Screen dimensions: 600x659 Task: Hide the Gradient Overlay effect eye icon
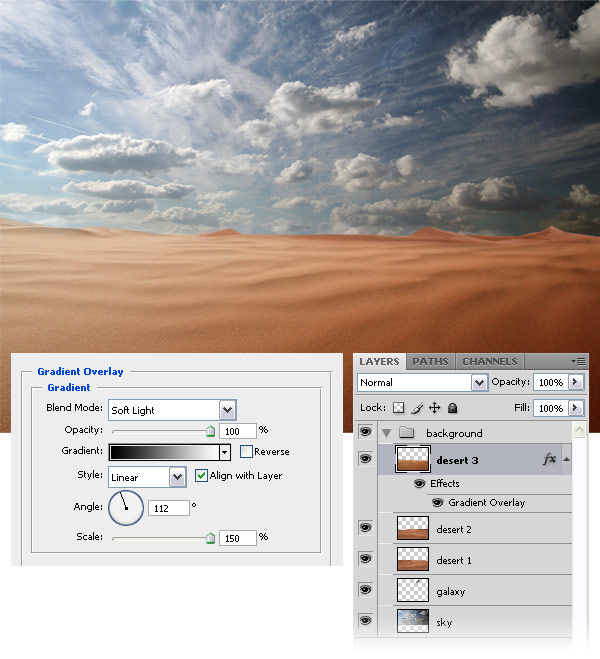click(437, 503)
